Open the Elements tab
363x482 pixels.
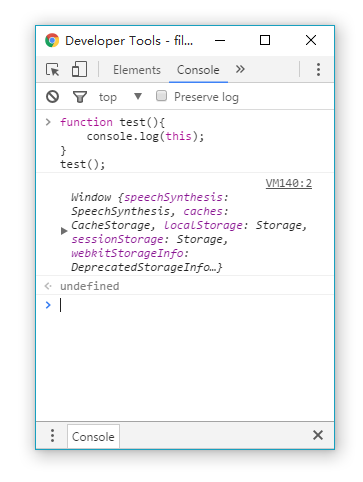click(137, 70)
